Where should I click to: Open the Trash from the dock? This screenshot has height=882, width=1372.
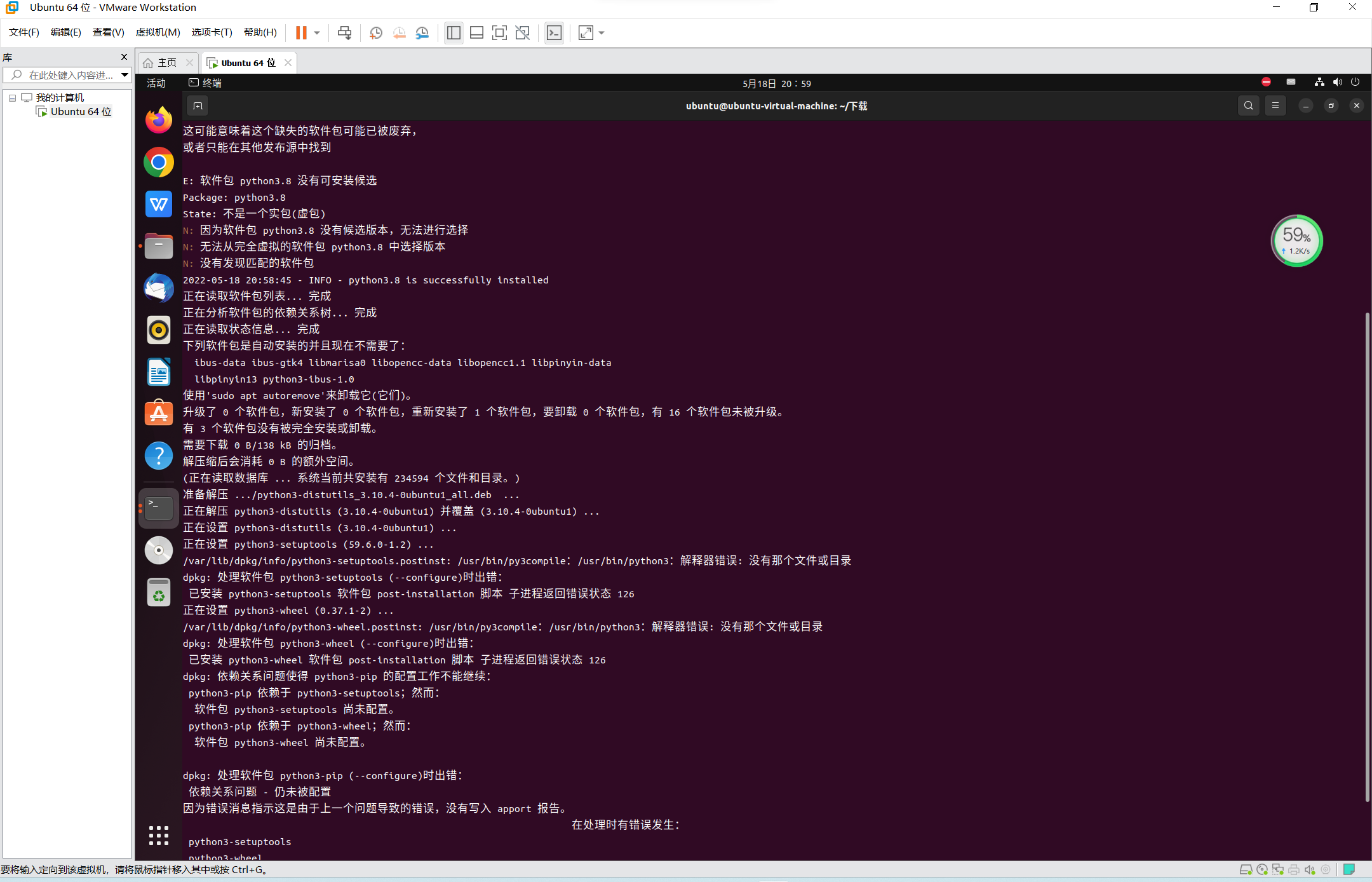(x=159, y=592)
